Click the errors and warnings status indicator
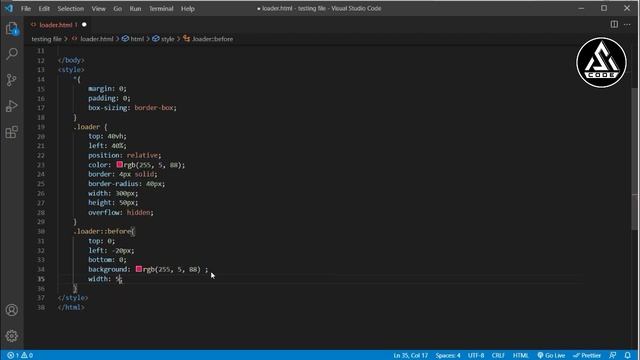Image resolution: width=640 pixels, height=360 pixels. click(x=20, y=355)
